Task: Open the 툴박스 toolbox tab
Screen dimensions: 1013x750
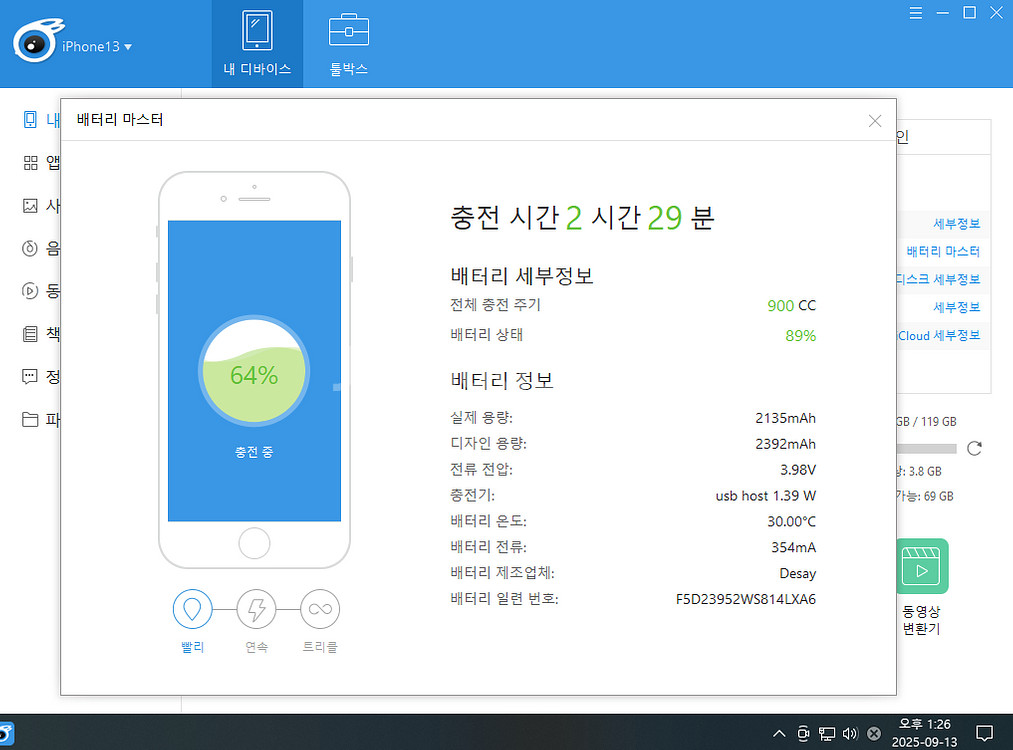Action: [x=348, y=44]
